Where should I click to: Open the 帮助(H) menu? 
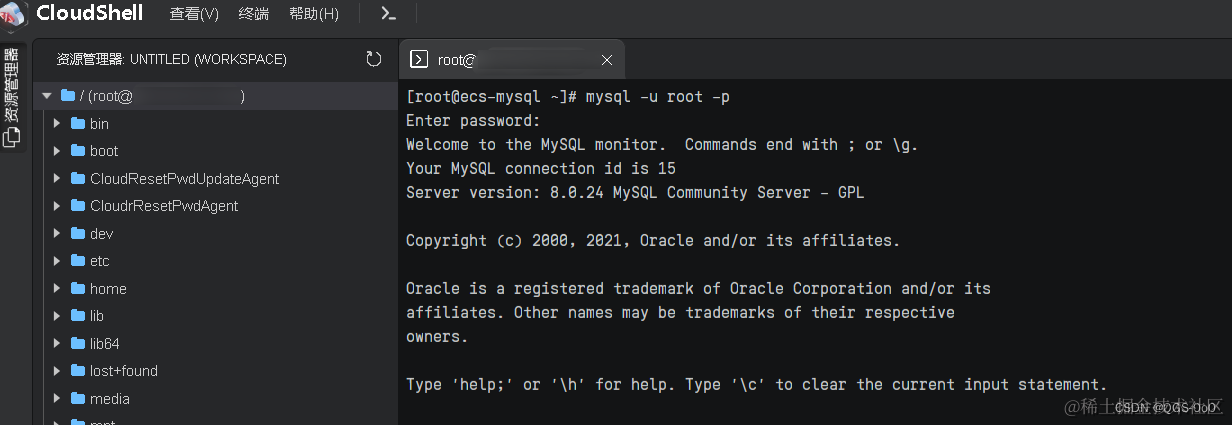click(x=314, y=14)
